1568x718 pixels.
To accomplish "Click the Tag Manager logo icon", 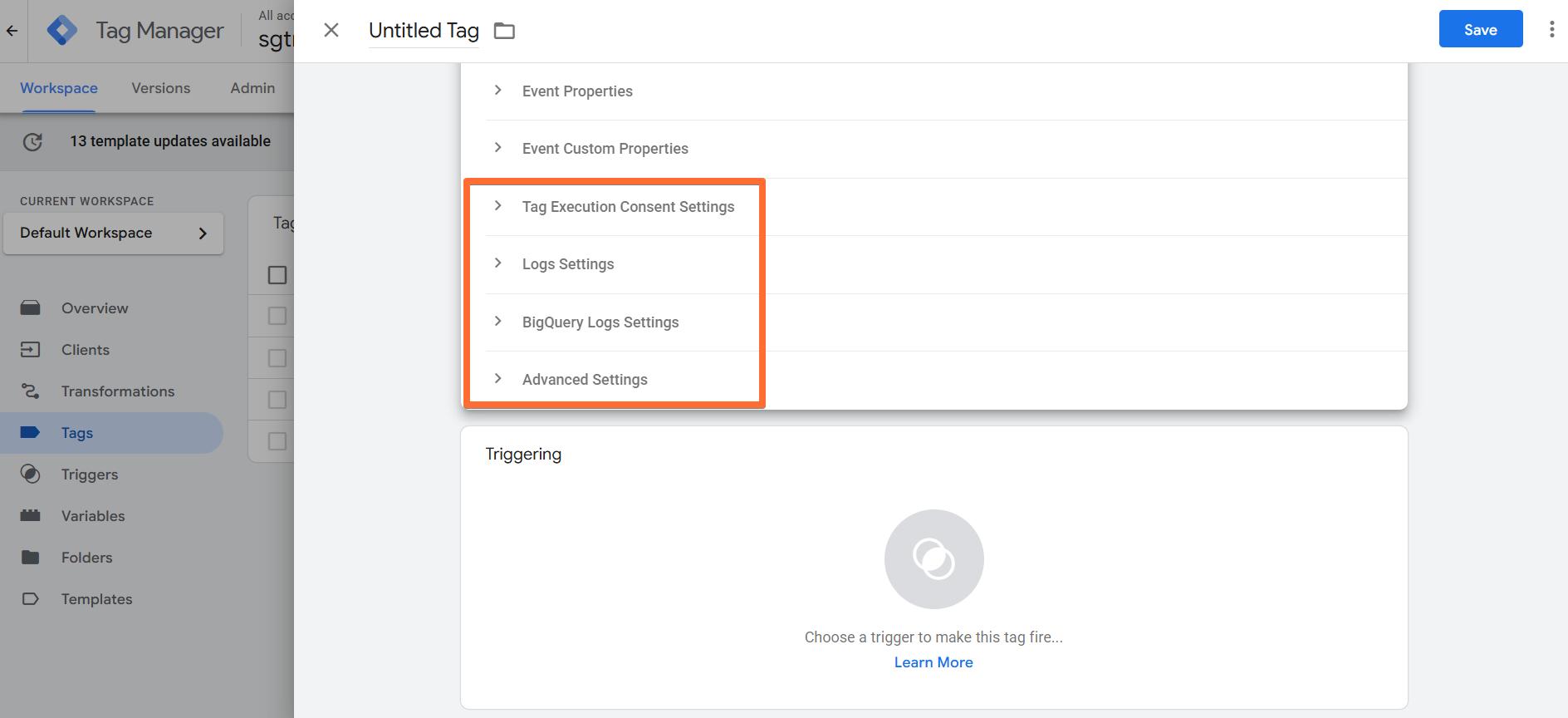I will [62, 31].
